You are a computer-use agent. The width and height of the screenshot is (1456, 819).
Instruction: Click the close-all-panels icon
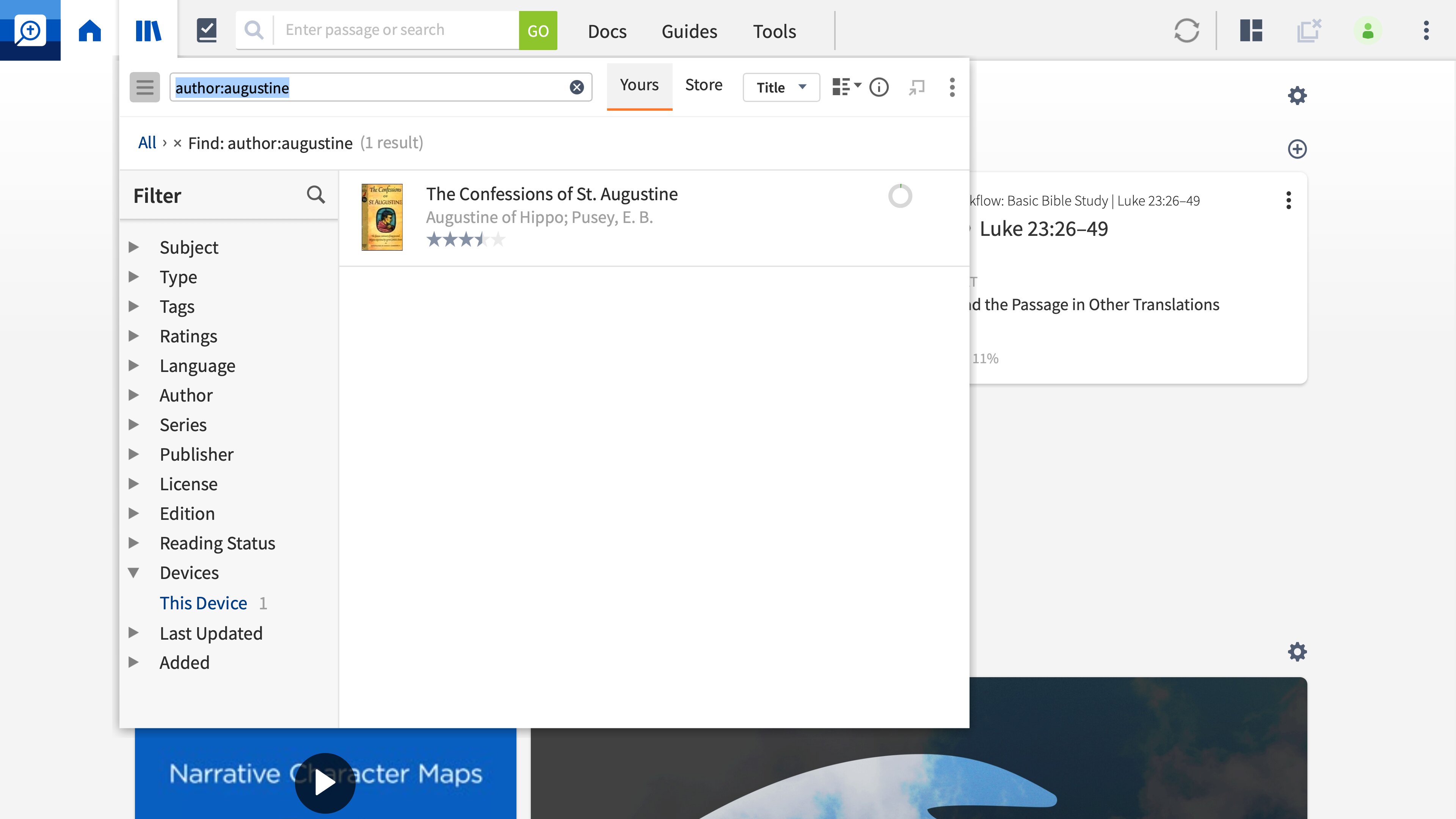click(1309, 30)
